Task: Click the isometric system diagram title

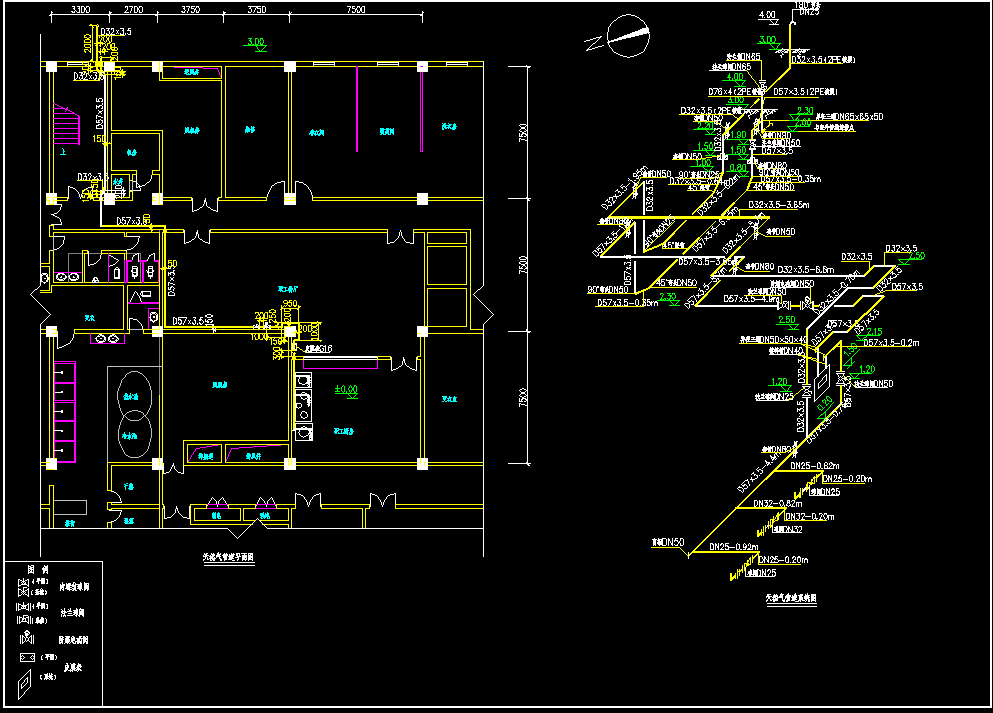Action: point(791,598)
